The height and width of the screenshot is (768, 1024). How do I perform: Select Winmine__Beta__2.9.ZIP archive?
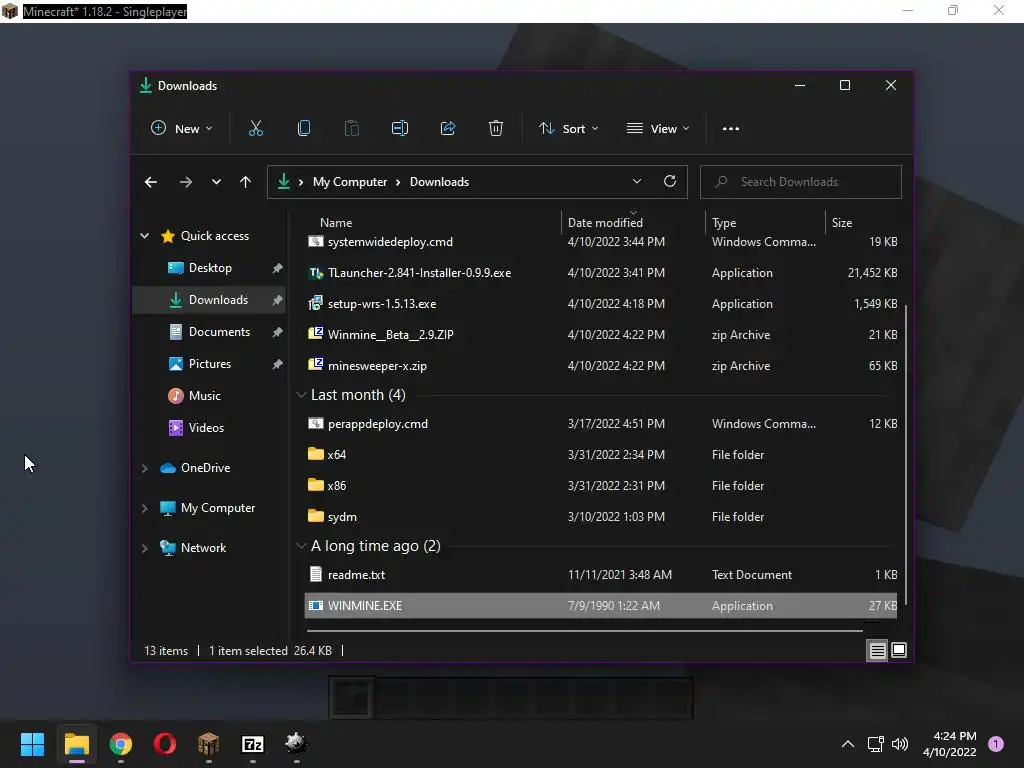pyautogui.click(x=601, y=335)
